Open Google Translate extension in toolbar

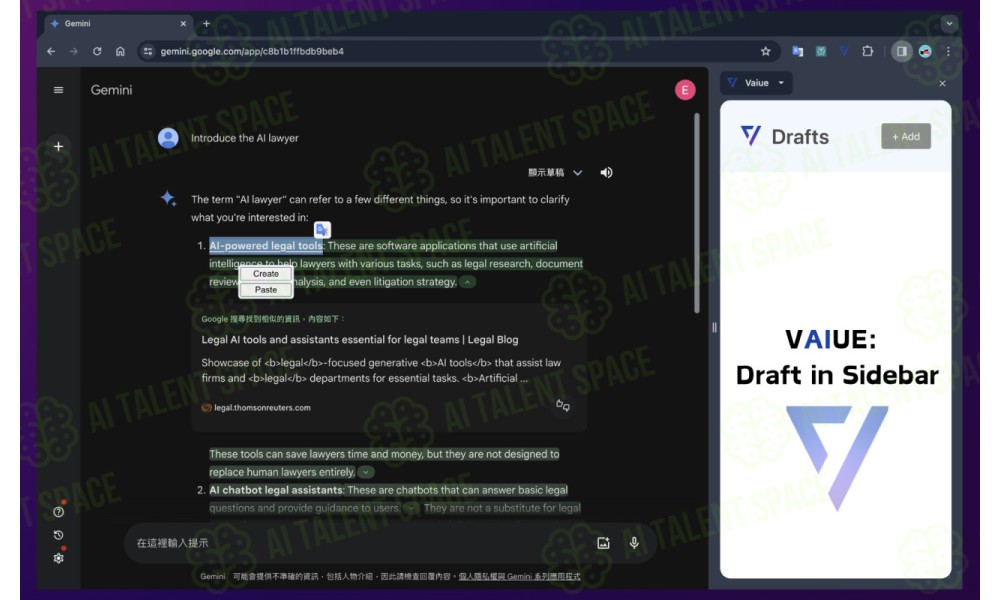[797, 51]
